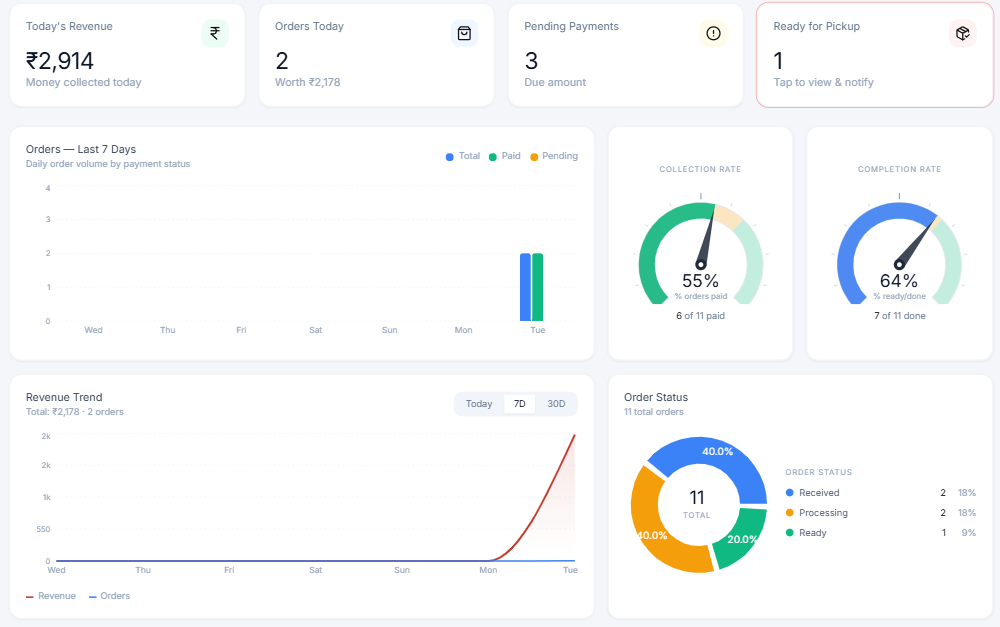Image resolution: width=1000 pixels, height=627 pixels.
Task: Select the 30D revenue range
Action: [556, 404]
